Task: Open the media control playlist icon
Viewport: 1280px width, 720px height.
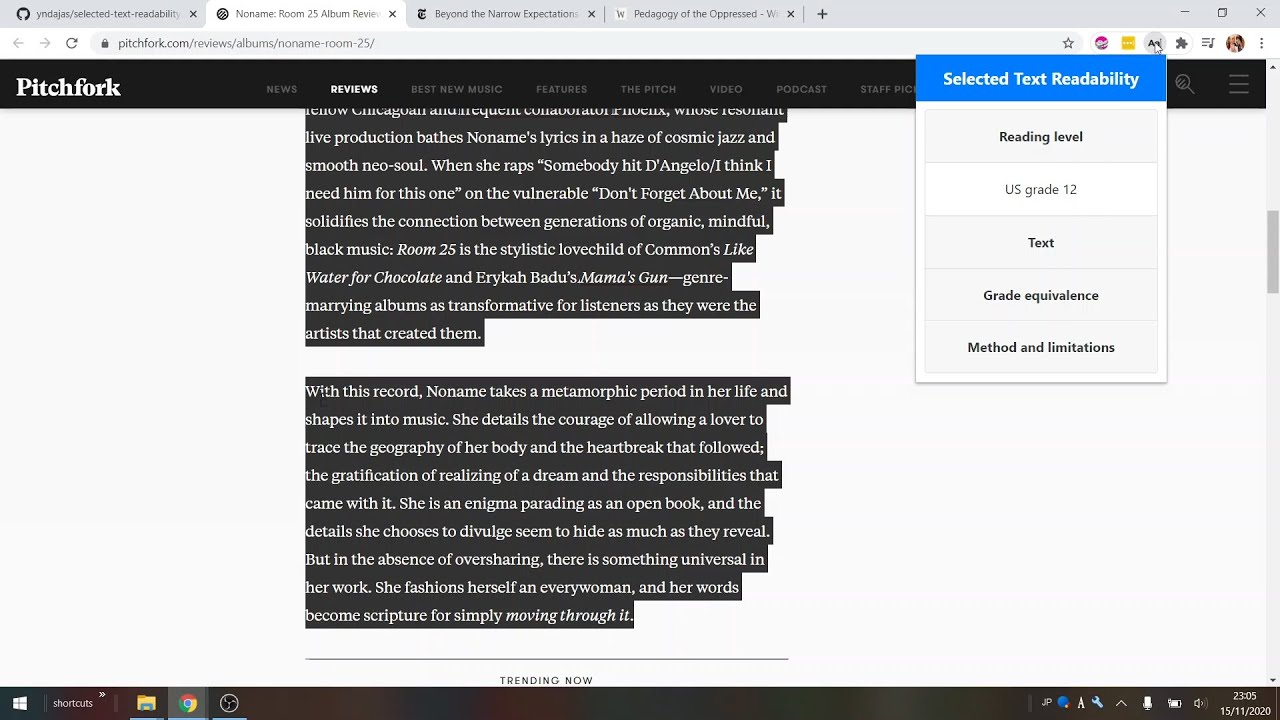Action: (x=1208, y=43)
